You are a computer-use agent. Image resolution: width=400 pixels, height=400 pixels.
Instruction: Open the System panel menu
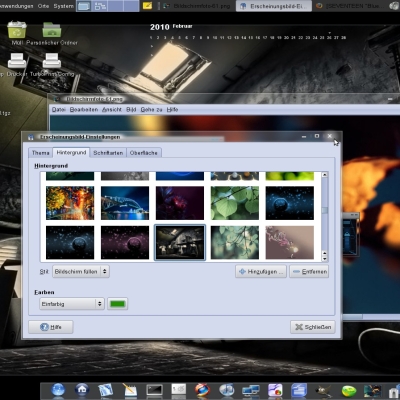tap(63, 6)
